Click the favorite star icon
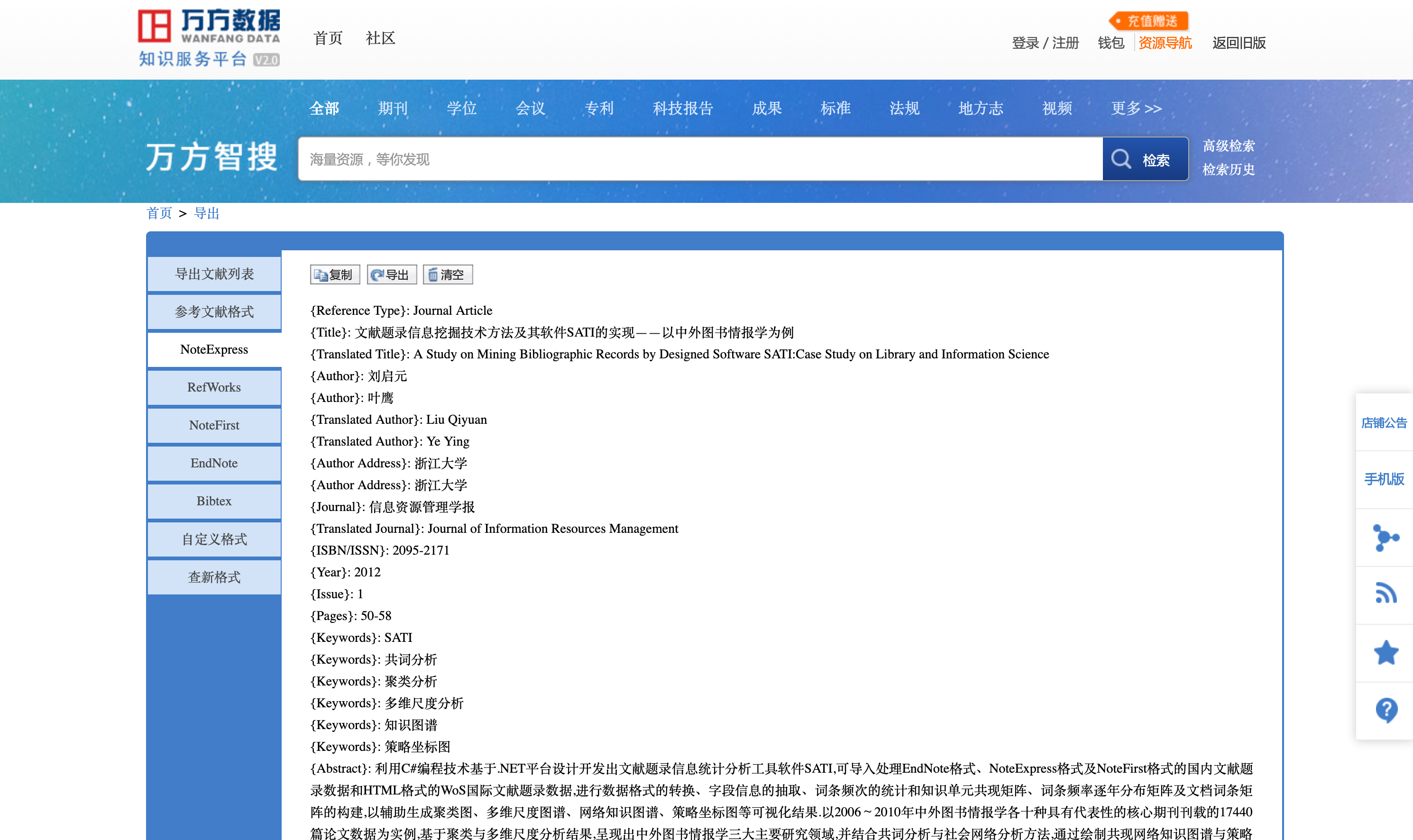Screen dimensions: 1413x840 1385,652
